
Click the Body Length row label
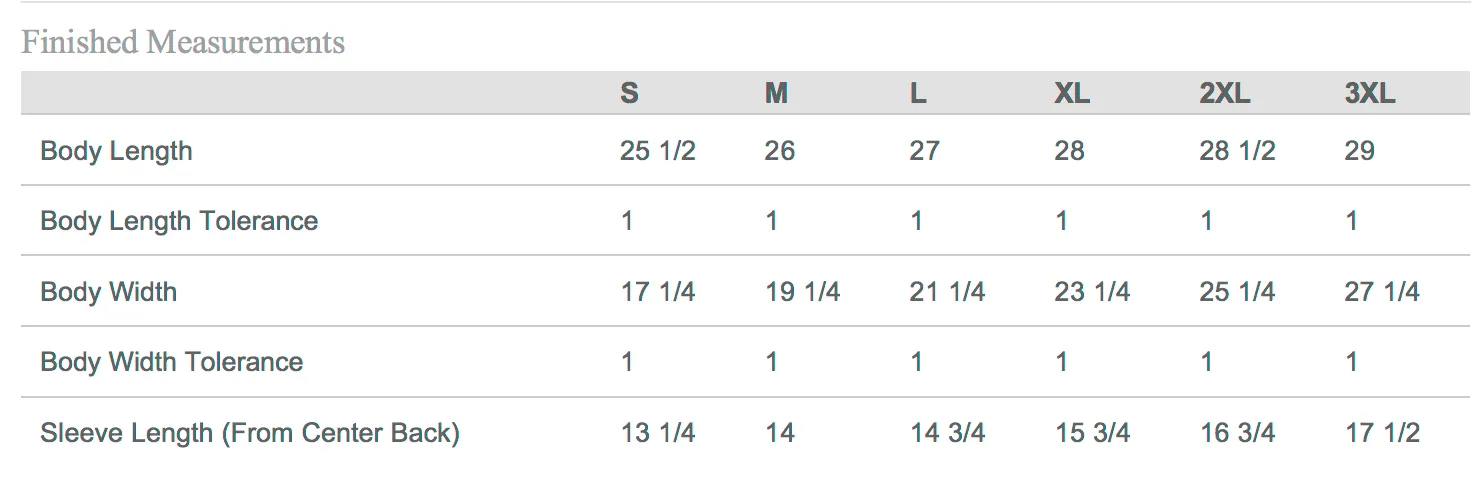click(x=116, y=152)
